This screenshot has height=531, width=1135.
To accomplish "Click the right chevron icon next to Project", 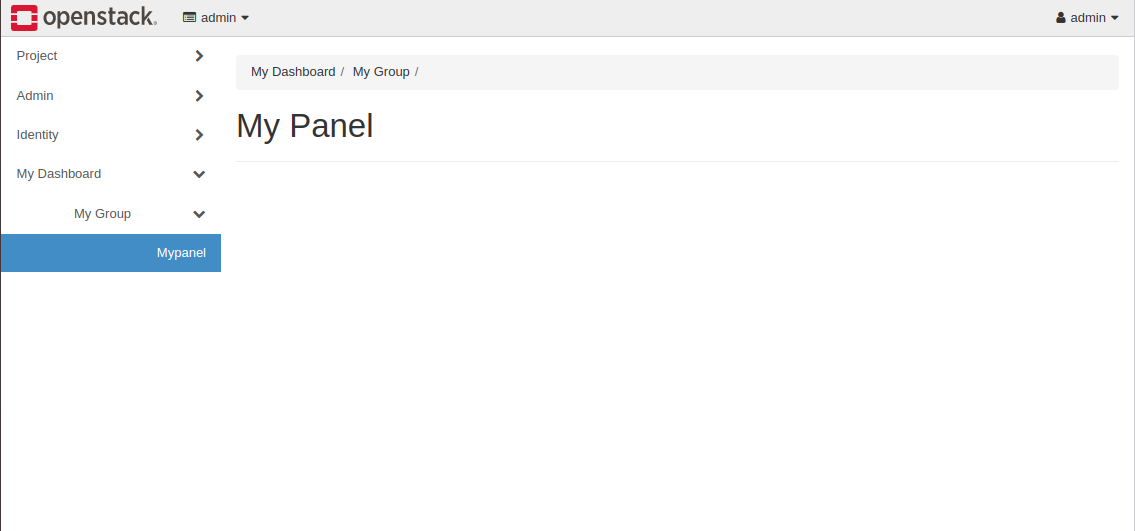I will click(x=199, y=56).
